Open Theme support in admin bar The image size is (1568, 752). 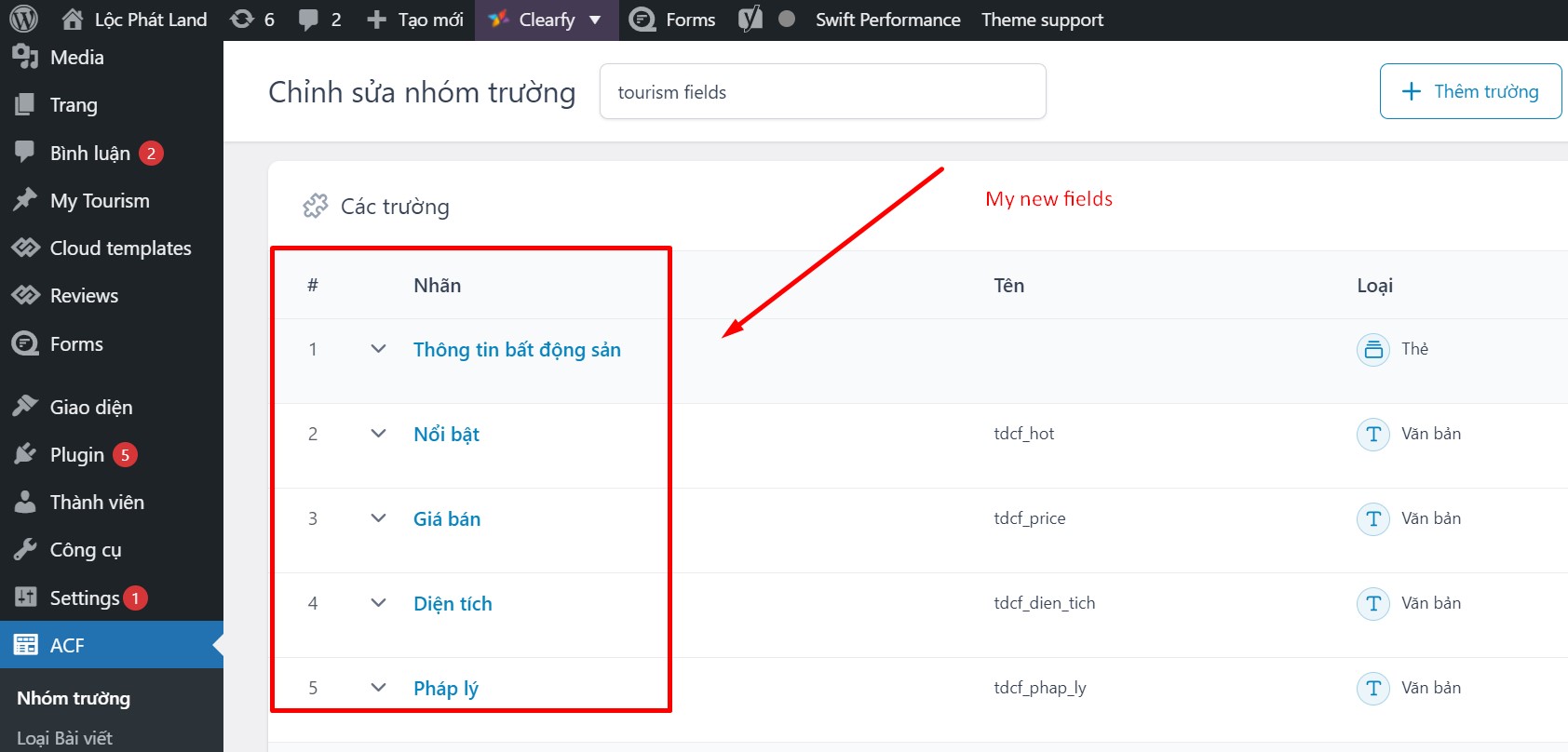1042,20
